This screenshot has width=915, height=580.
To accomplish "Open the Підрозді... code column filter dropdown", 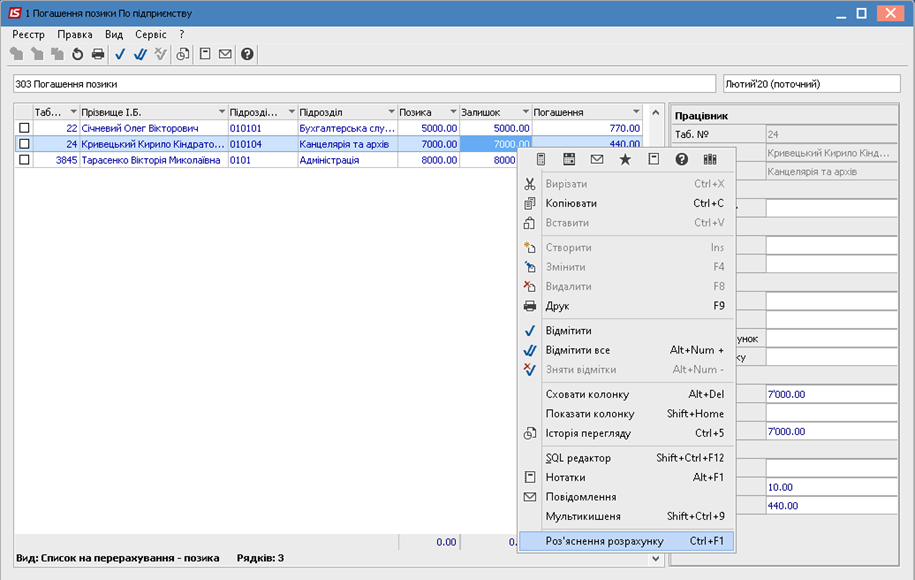I will coord(291,112).
